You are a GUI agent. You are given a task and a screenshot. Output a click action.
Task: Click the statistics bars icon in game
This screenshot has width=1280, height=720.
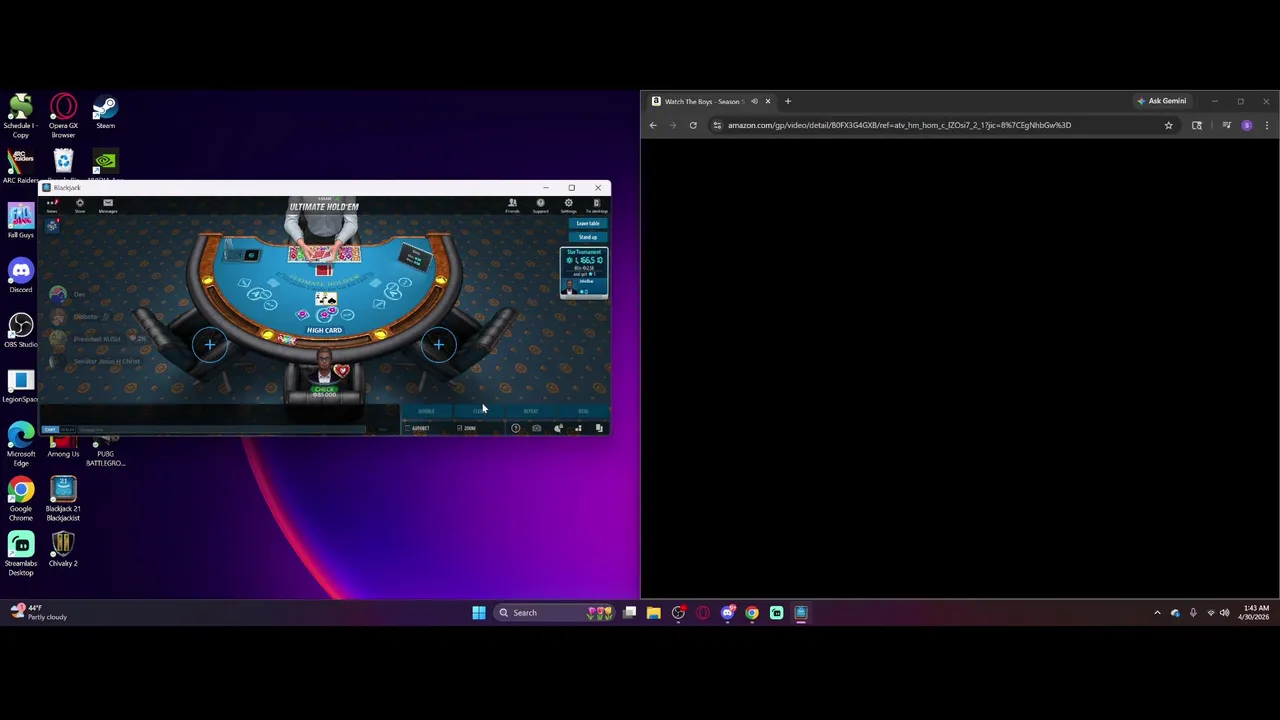(x=578, y=429)
